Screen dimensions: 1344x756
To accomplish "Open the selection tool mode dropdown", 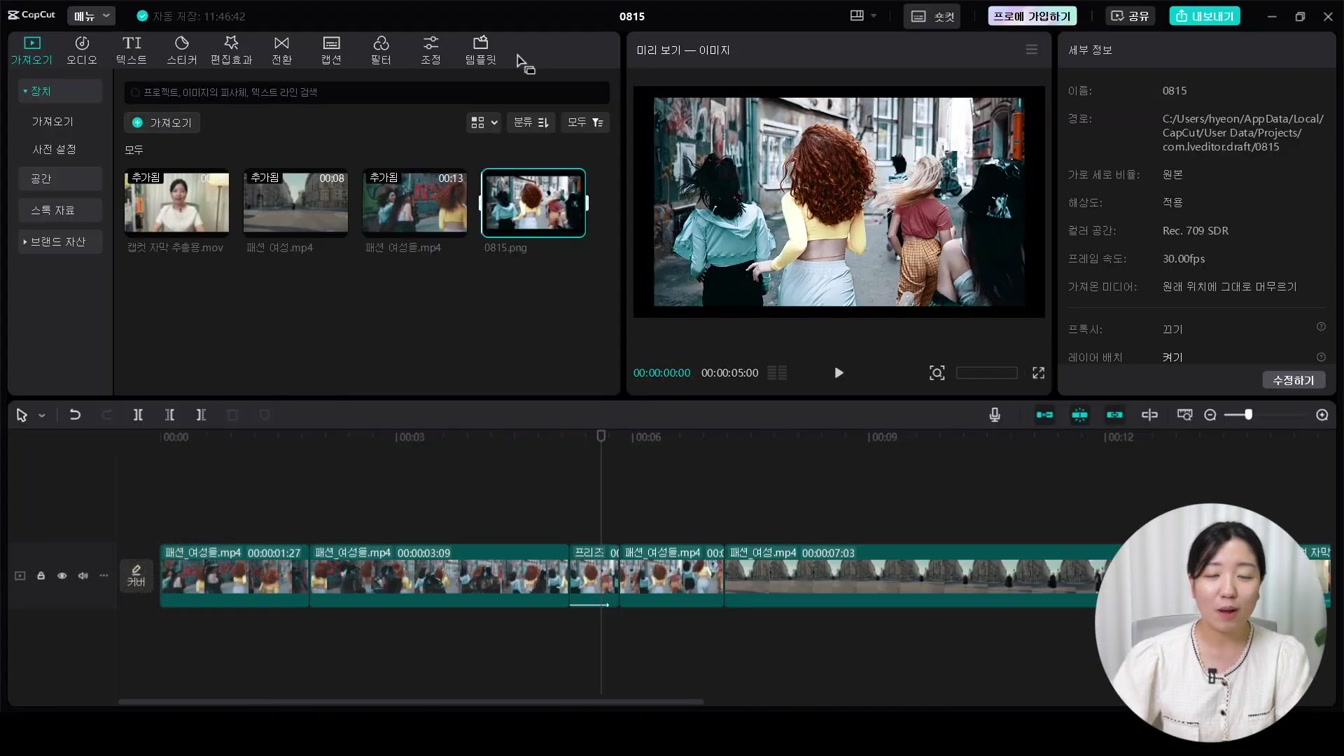I will [42, 415].
